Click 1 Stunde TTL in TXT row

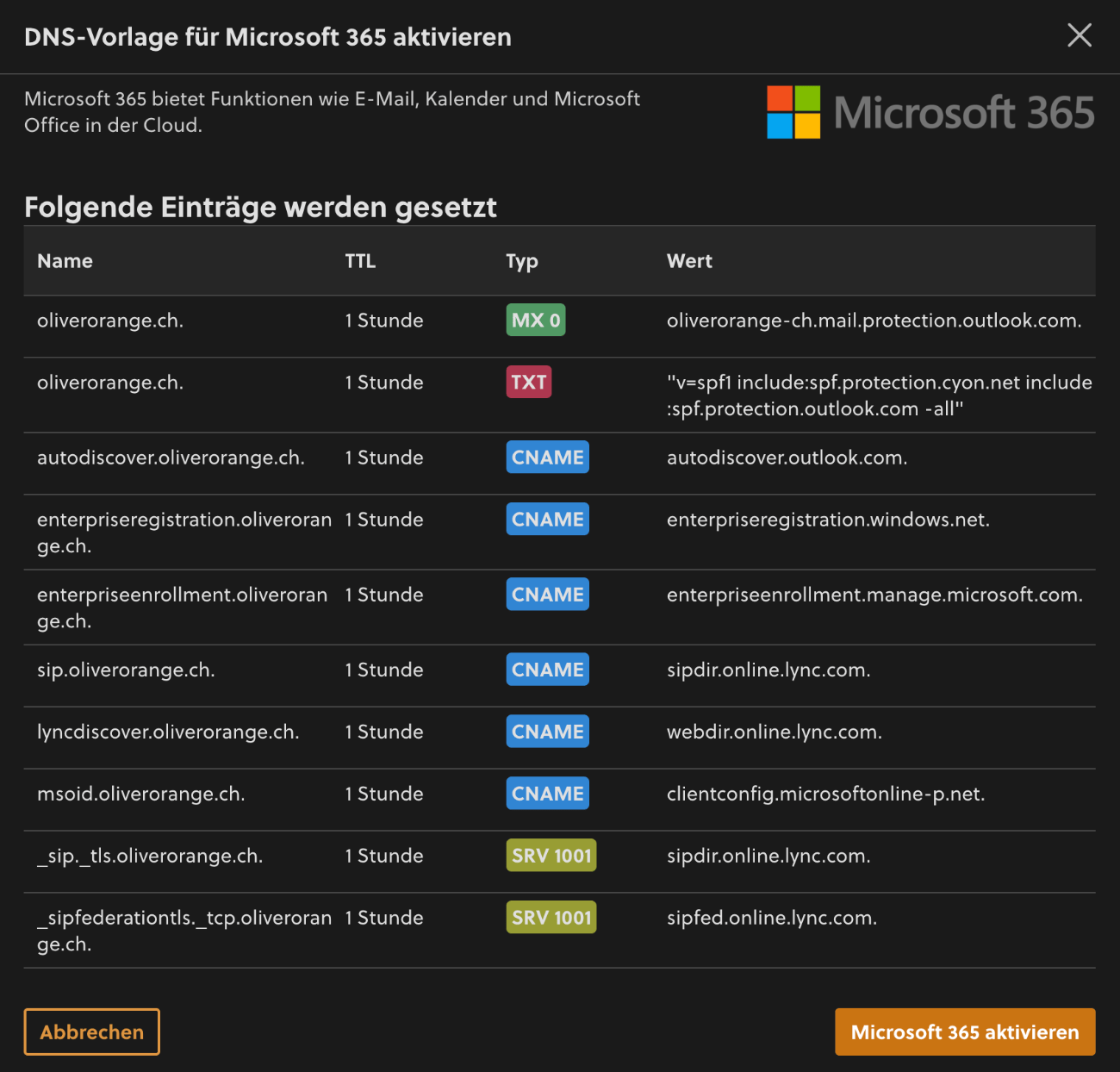click(384, 383)
